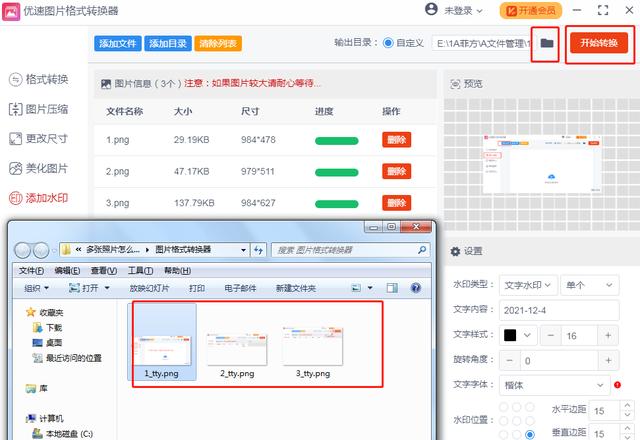Expand 未登录 account dropdown
This screenshot has width=640, height=440.
pos(480,11)
